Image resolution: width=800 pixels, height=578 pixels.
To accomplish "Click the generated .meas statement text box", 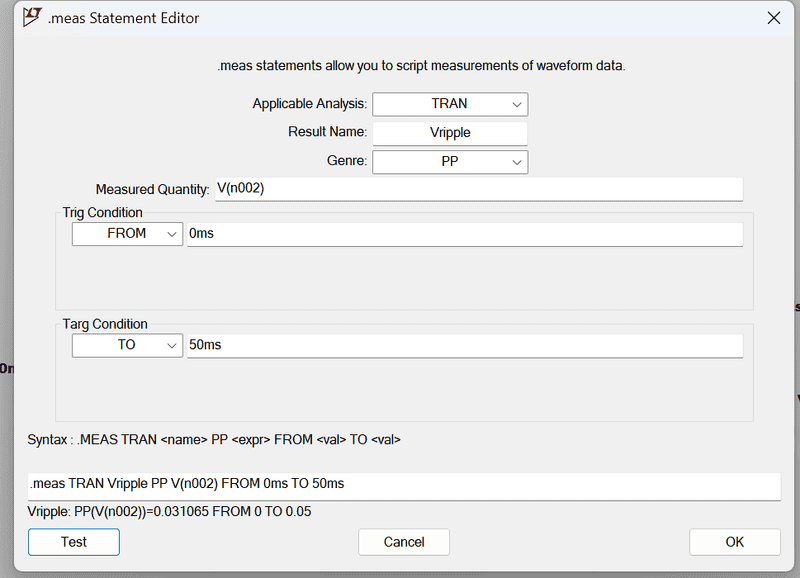I will [403, 485].
